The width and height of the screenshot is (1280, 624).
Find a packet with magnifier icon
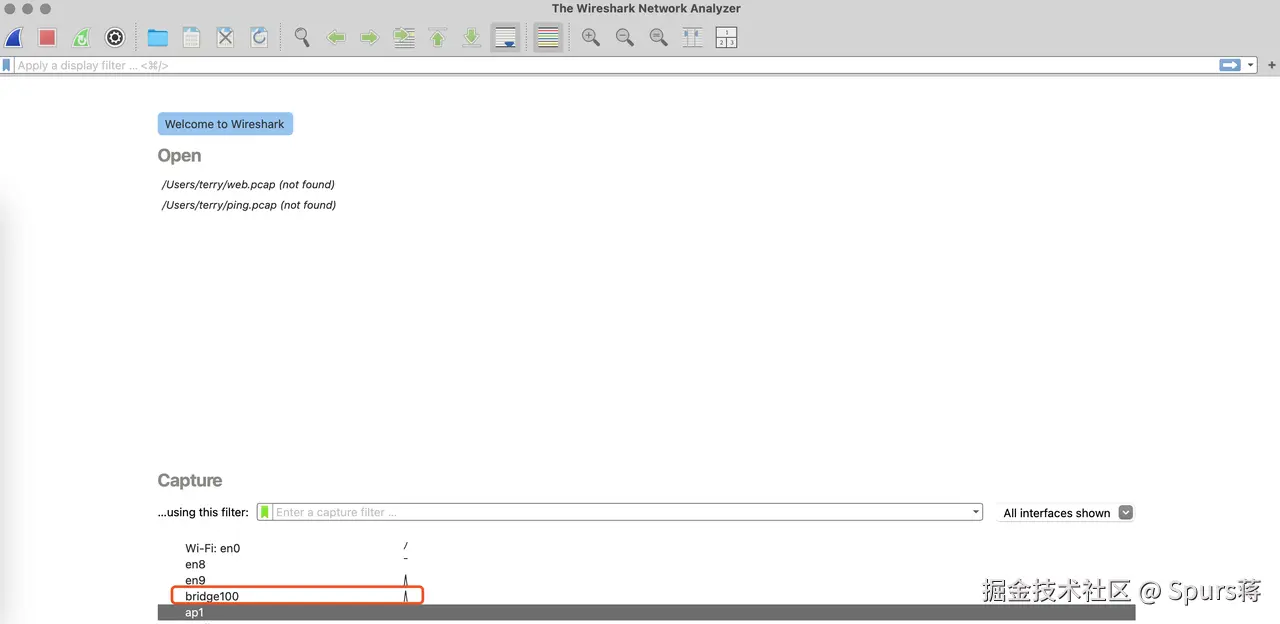pos(302,38)
